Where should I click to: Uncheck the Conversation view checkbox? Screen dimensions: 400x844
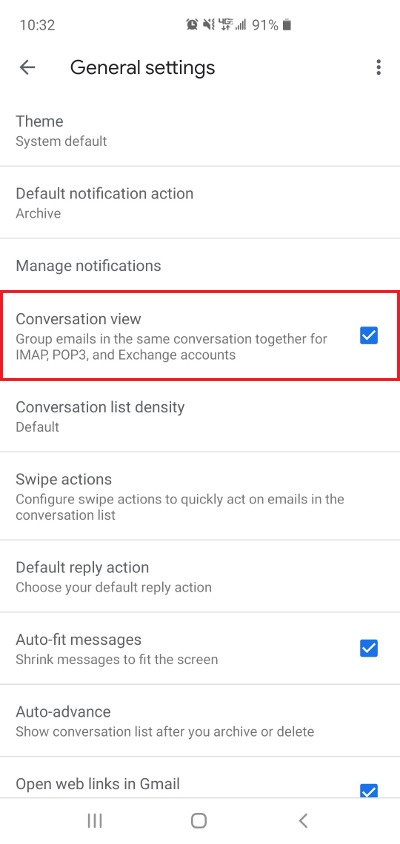pos(369,335)
